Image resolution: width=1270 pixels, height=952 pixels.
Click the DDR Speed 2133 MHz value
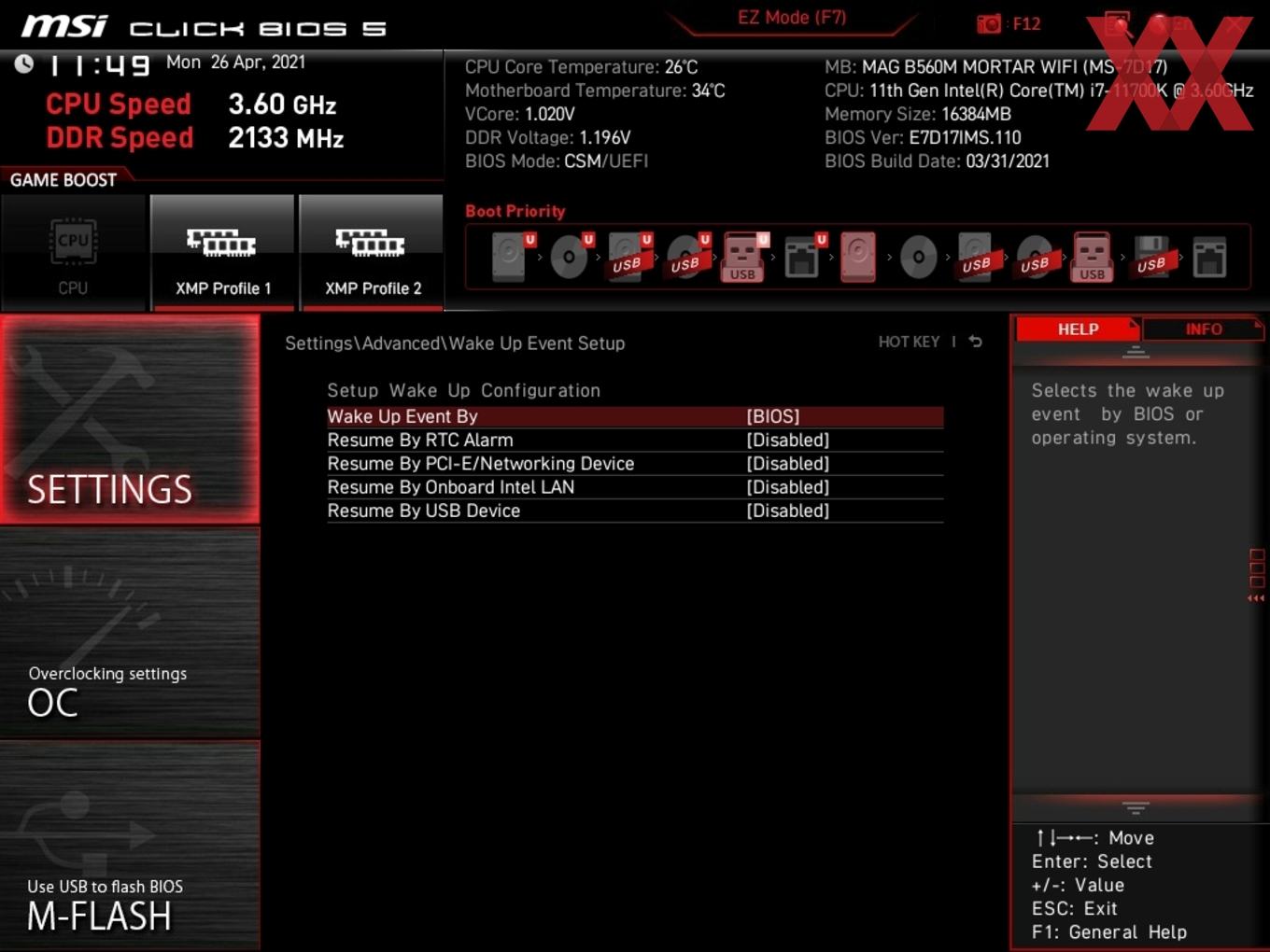(286, 137)
